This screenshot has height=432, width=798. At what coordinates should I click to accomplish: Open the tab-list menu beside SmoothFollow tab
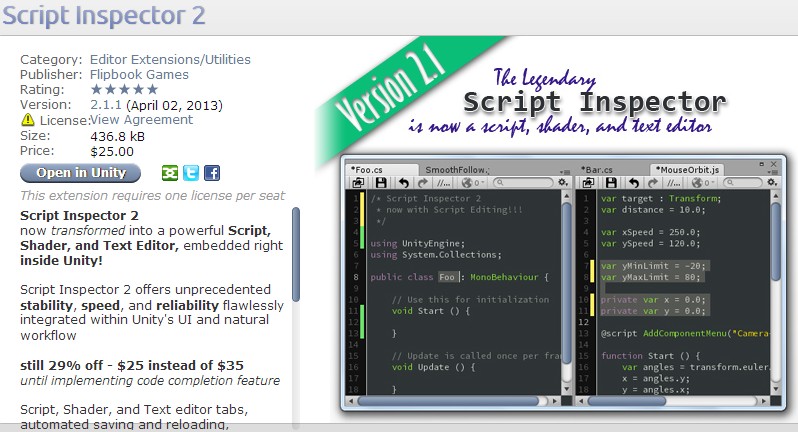pyautogui.click(x=565, y=172)
